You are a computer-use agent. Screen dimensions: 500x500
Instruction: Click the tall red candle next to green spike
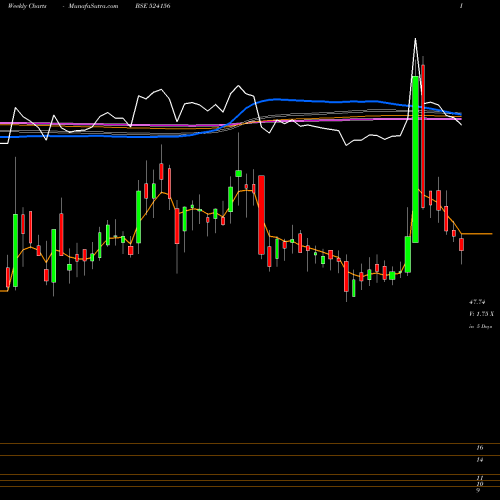pyautogui.click(x=423, y=136)
